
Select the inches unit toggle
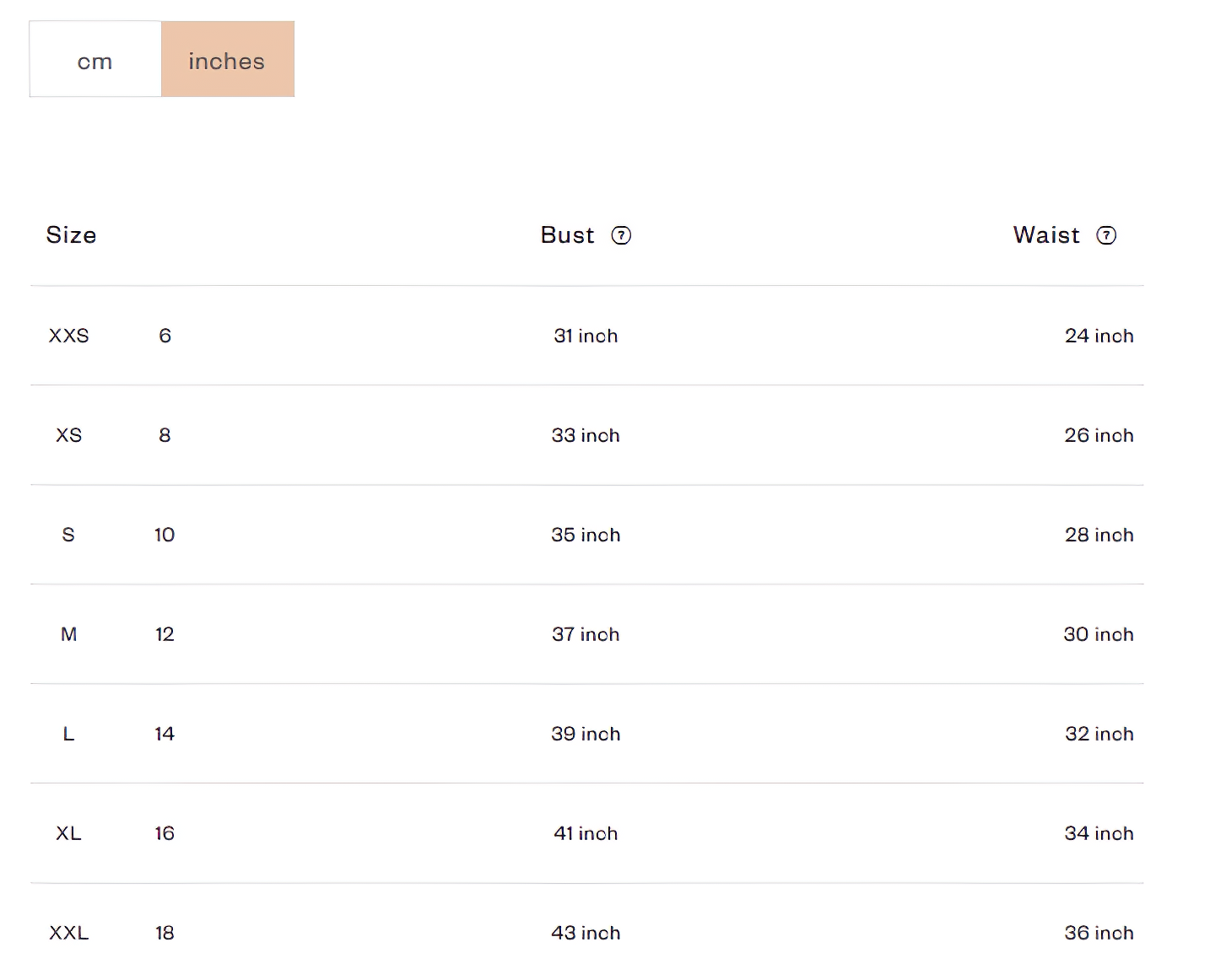pyautogui.click(x=228, y=59)
